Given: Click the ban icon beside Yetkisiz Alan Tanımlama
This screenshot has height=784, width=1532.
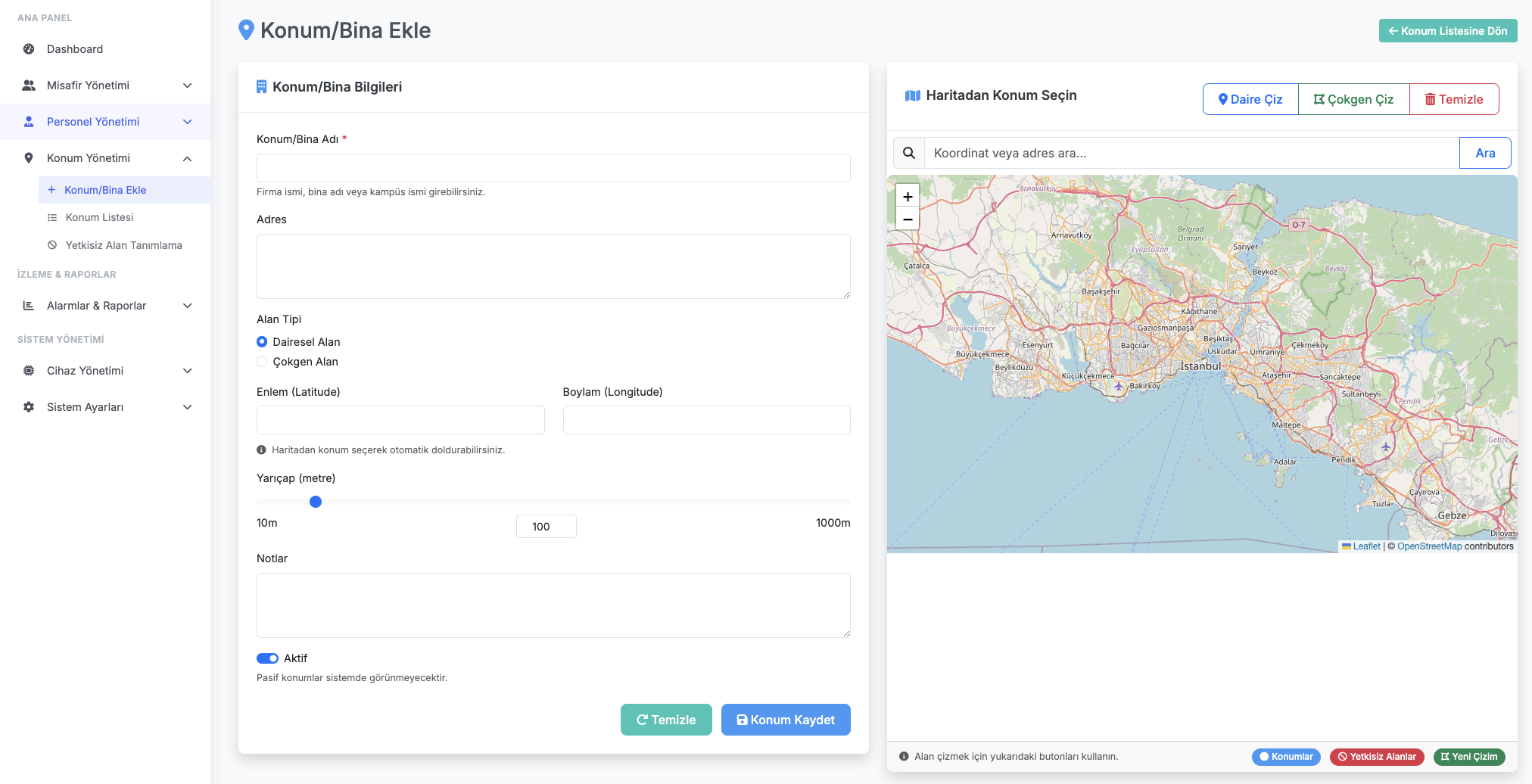Looking at the screenshot, I should 52,245.
